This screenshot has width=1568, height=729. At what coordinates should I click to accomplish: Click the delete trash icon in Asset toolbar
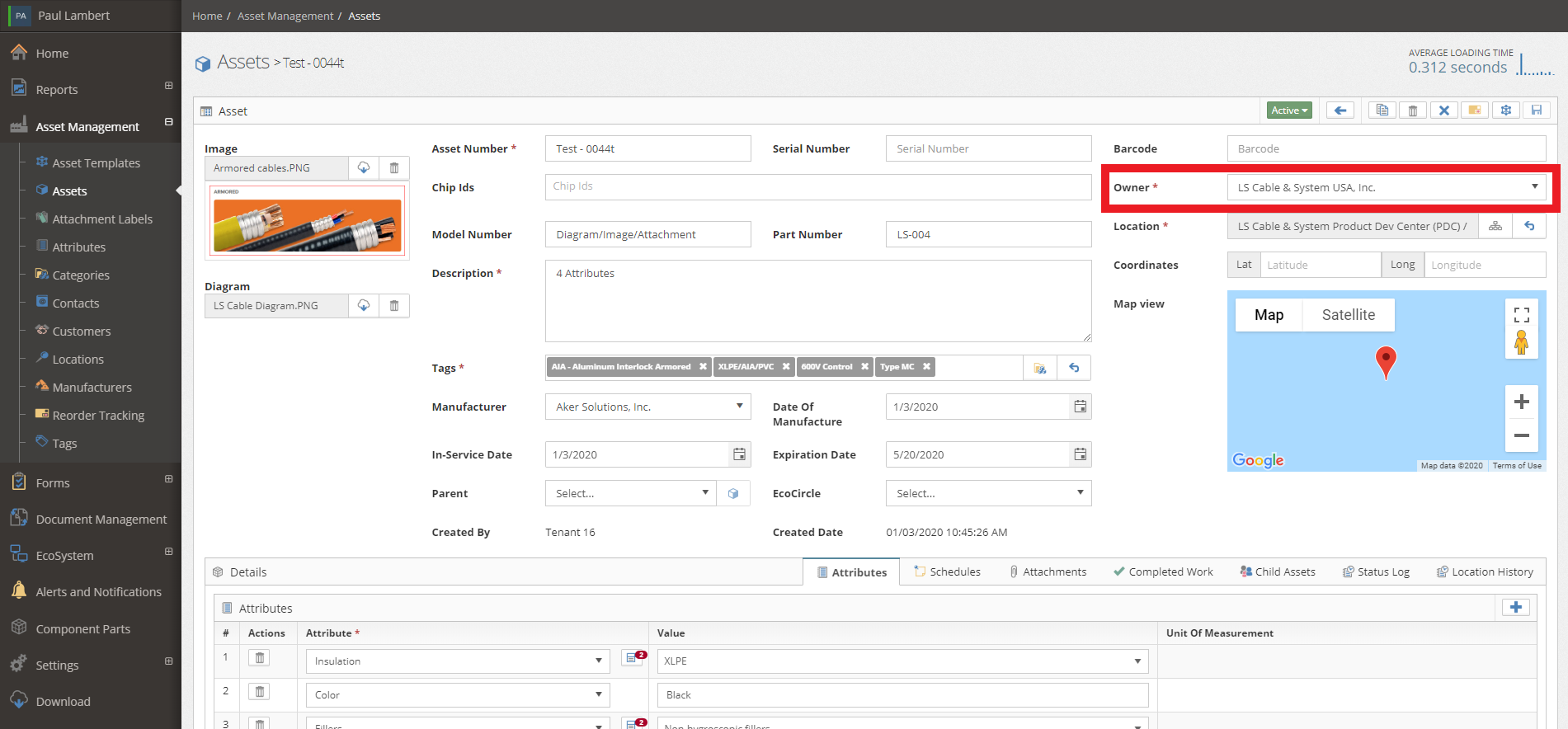[1413, 111]
